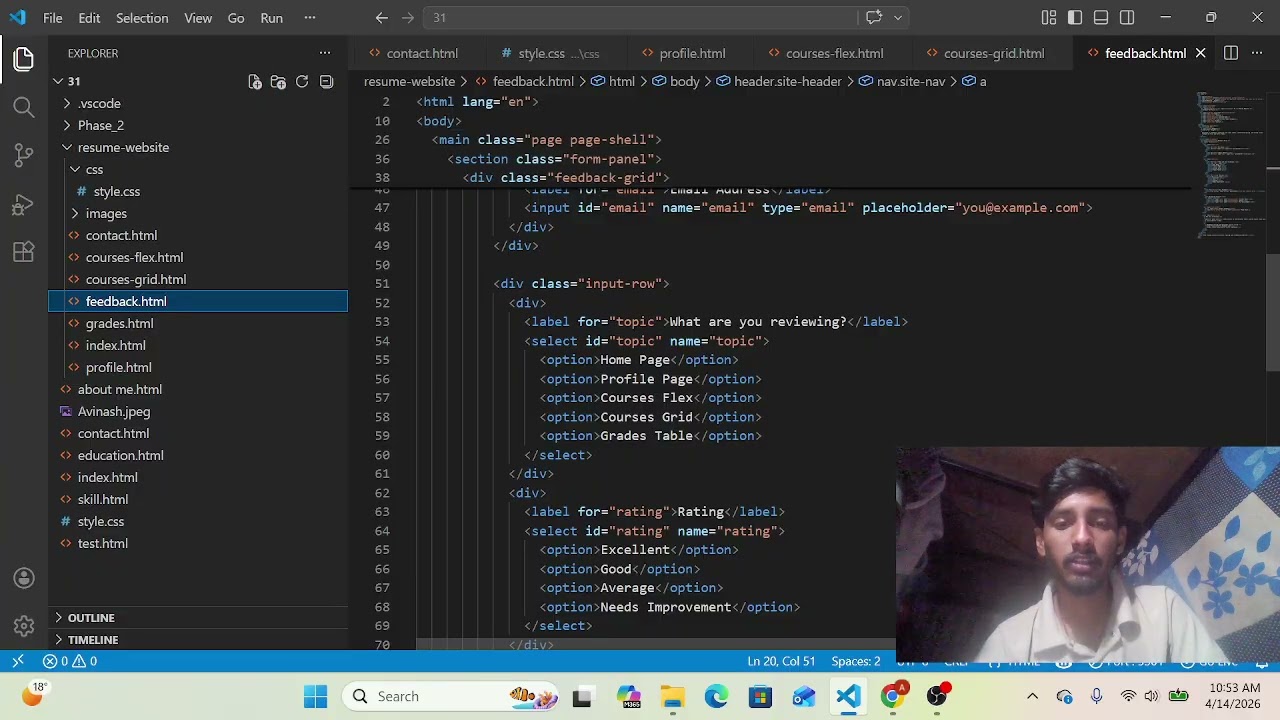The image size is (1280, 720).
Task: Split the editor to the right
Action: [x=1231, y=53]
